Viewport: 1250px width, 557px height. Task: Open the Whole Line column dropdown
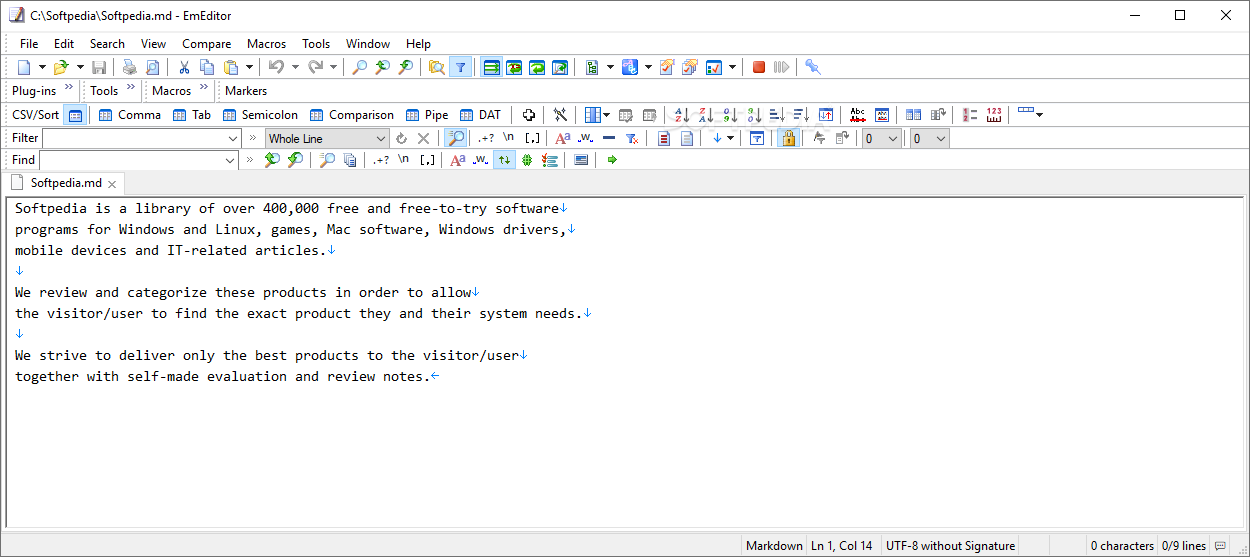click(x=381, y=139)
